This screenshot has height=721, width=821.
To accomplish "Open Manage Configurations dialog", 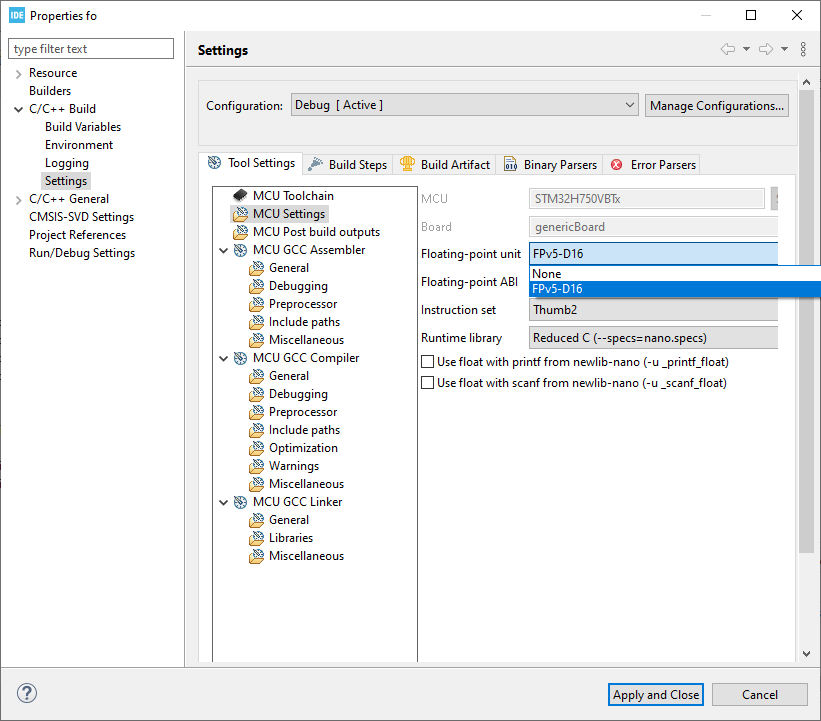I will [717, 106].
